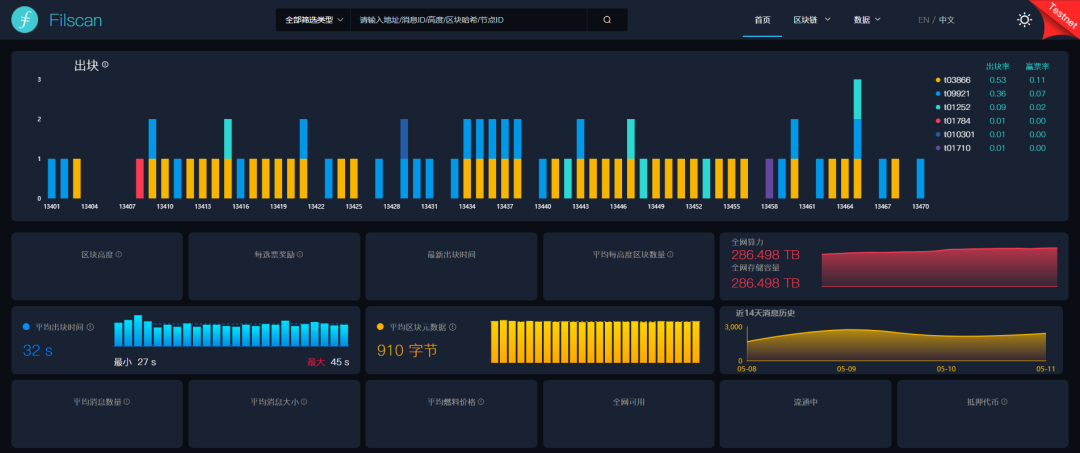Click info icon beside 出块 title
This screenshot has height=453, width=1080.
click(x=105, y=65)
